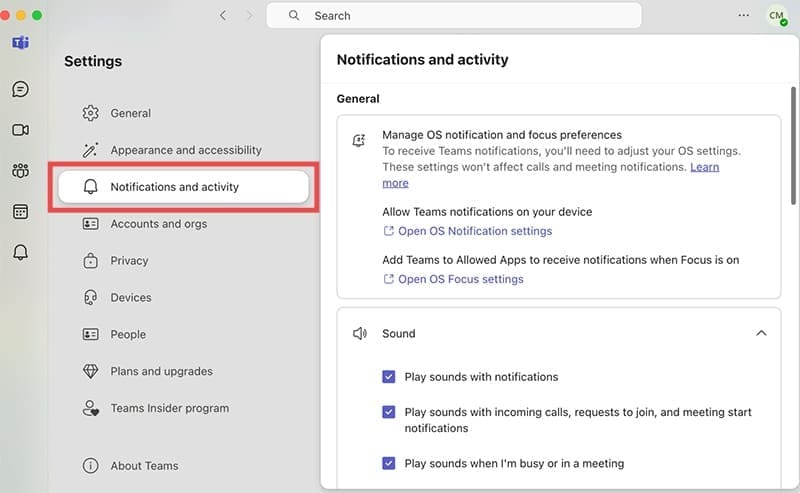Open the Communities people icon in the left rail
The image size is (800, 493).
(20, 170)
